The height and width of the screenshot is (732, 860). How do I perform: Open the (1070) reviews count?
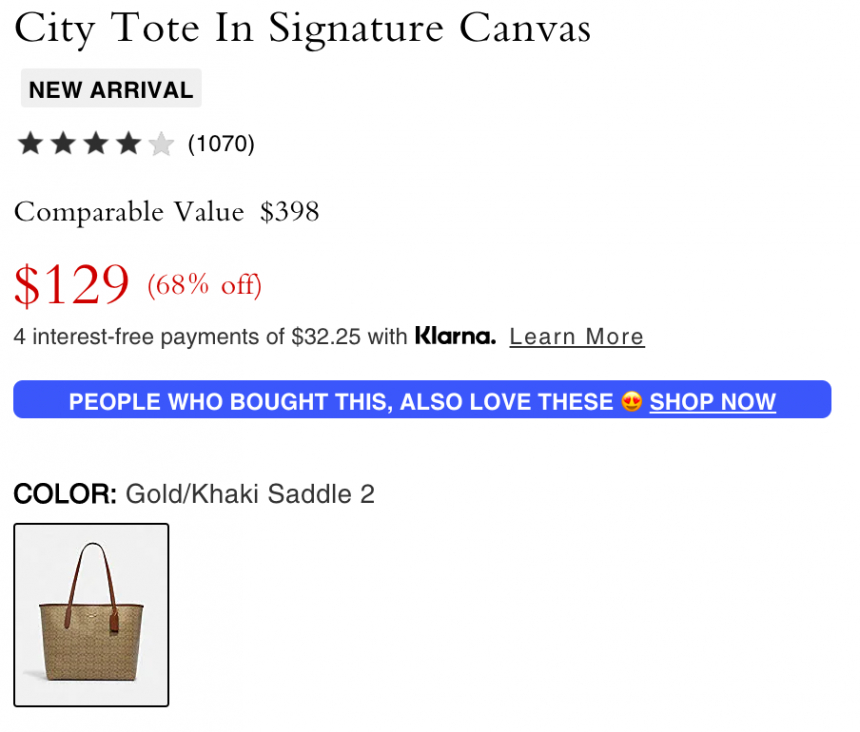[221, 144]
